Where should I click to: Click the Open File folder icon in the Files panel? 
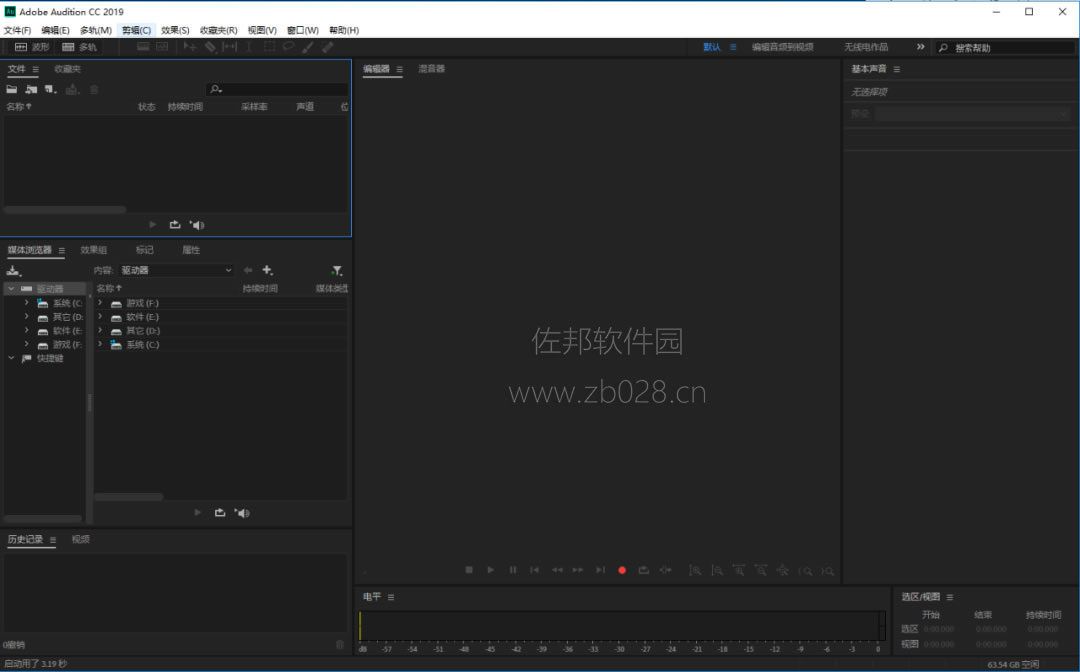coord(12,90)
